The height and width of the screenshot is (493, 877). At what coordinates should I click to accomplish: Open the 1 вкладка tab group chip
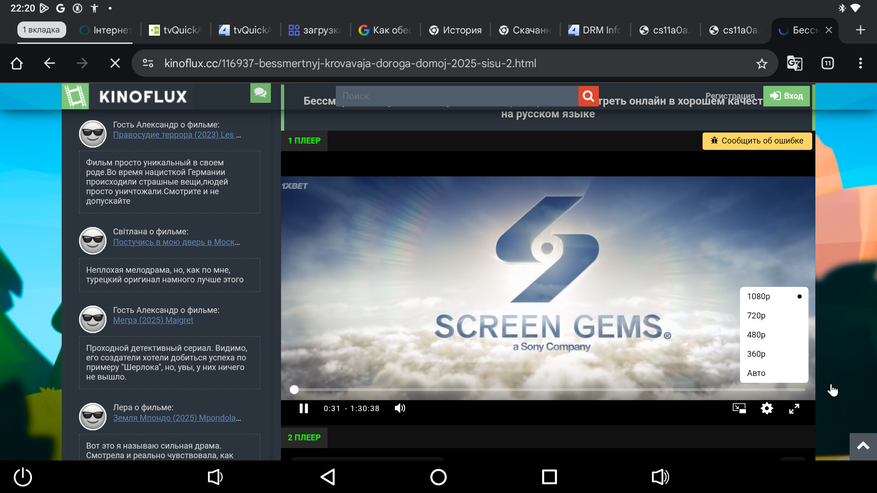(x=41, y=30)
